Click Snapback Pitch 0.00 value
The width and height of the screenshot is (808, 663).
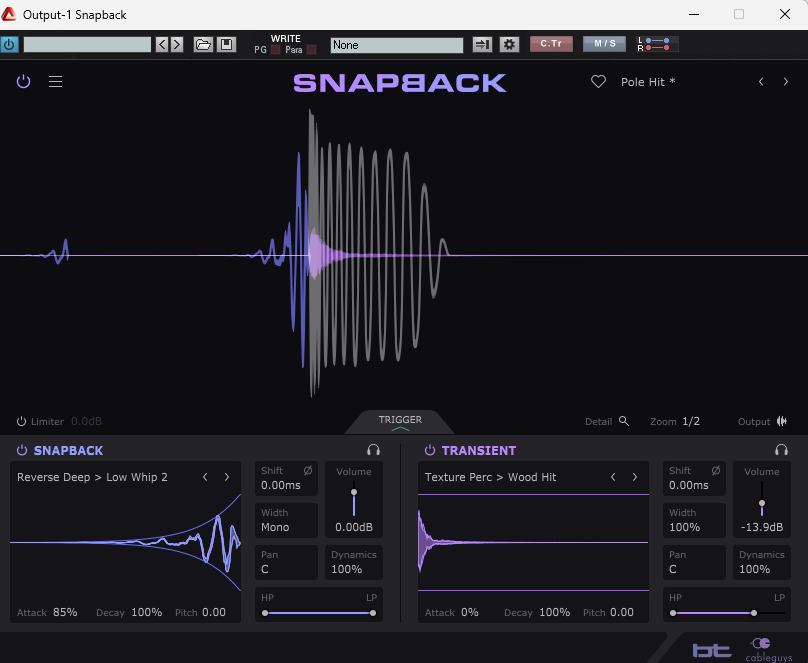coord(214,613)
